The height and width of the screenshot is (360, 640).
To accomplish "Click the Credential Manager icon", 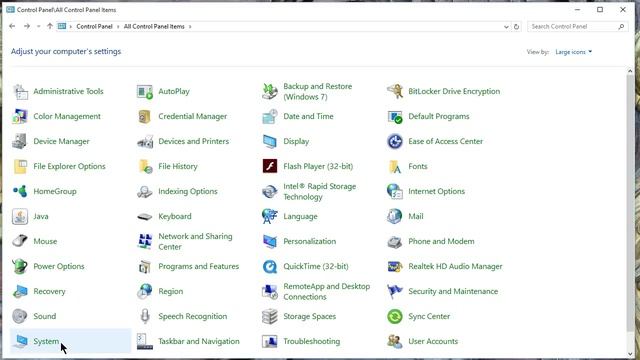I will coord(145,116).
